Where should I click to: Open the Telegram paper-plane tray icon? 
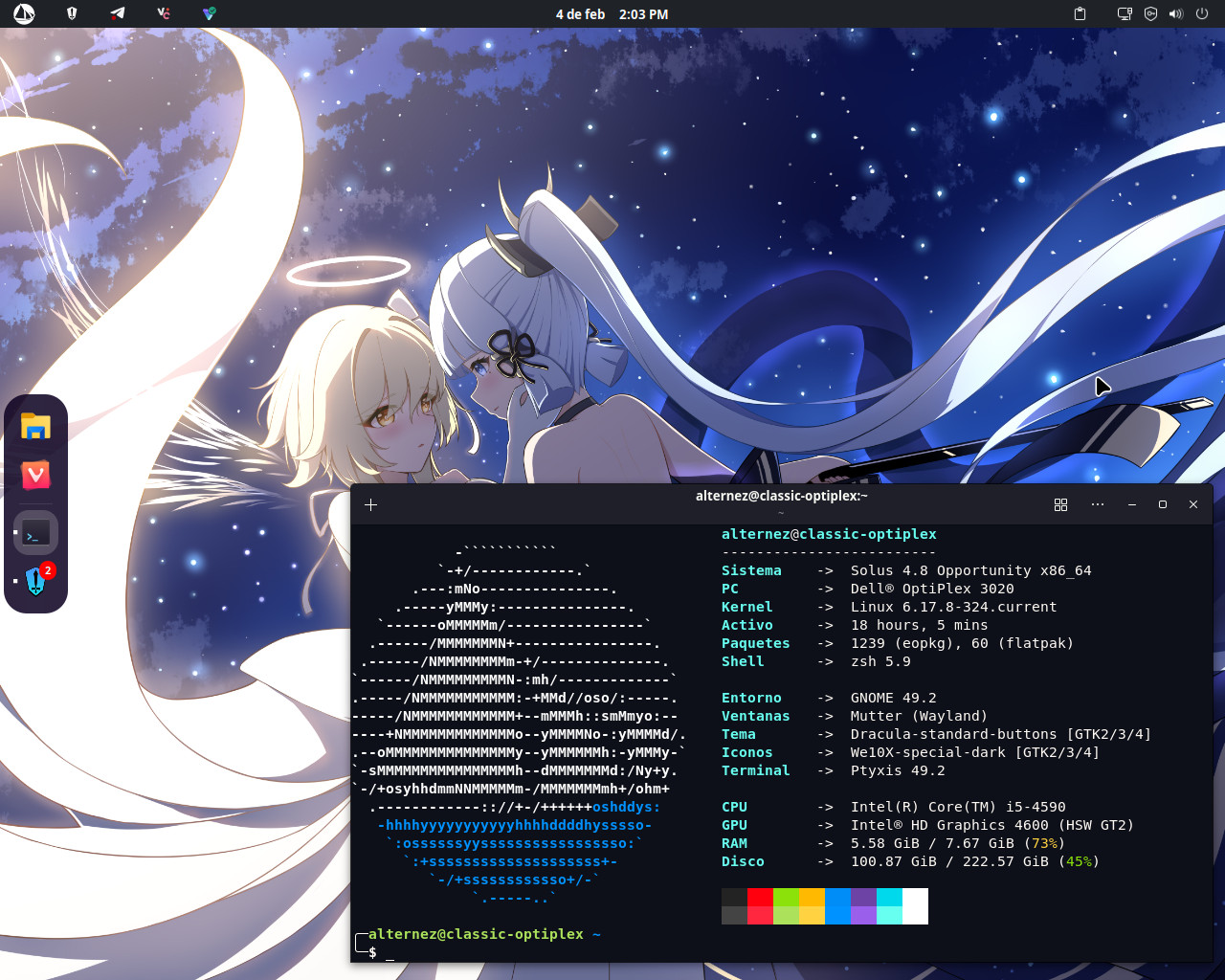[x=117, y=13]
